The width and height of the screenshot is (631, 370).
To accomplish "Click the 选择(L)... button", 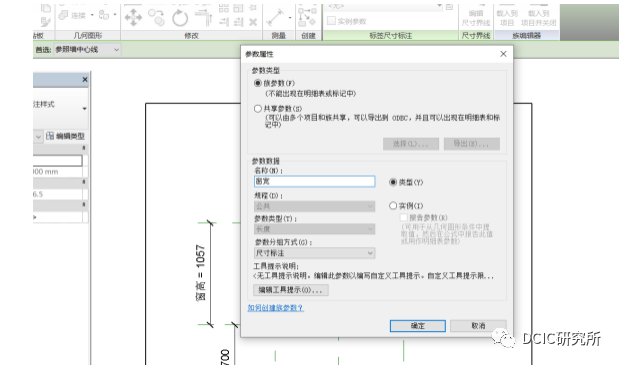I will pos(411,144).
